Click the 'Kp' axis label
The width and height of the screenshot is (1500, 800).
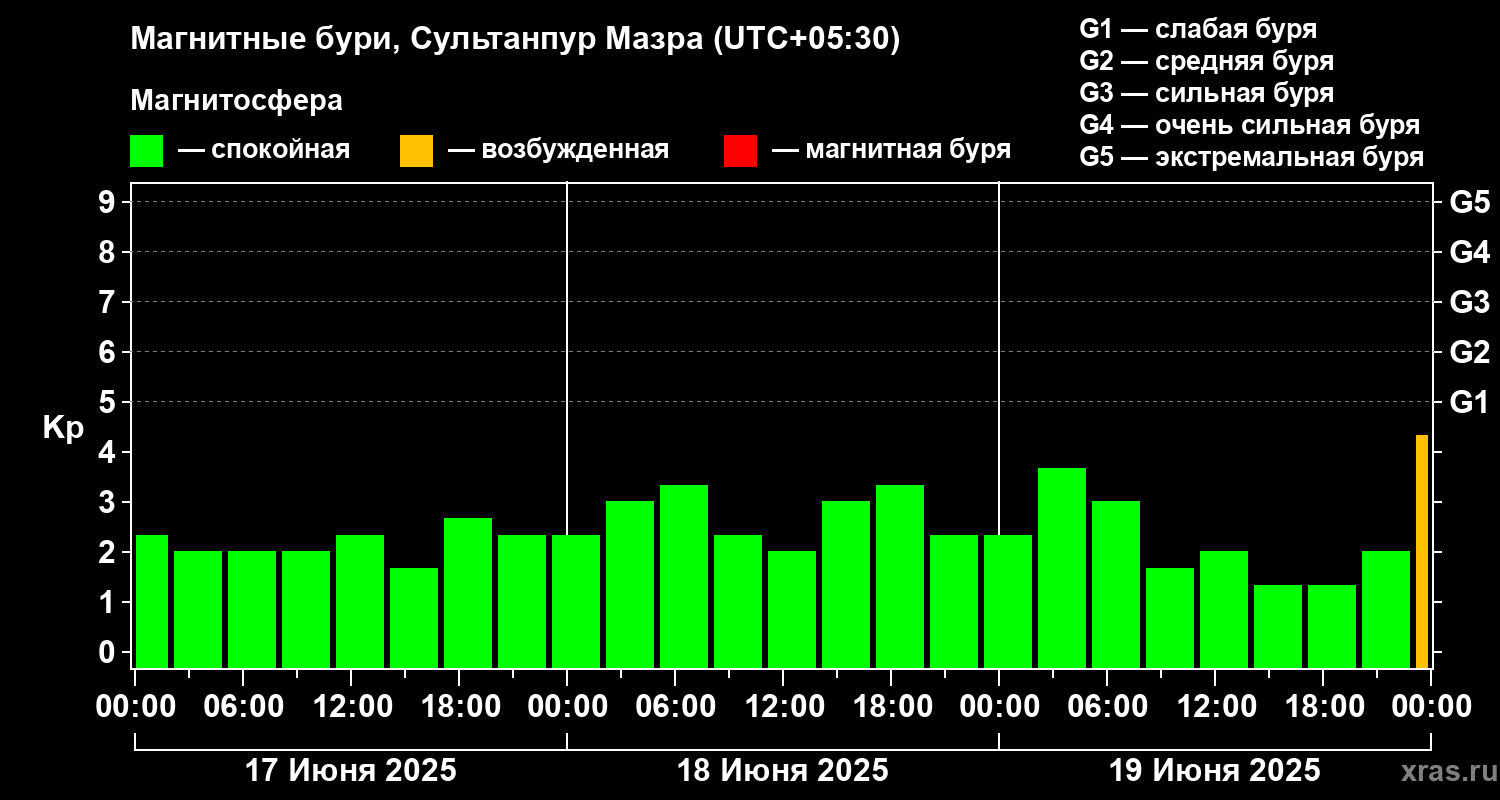pos(63,429)
